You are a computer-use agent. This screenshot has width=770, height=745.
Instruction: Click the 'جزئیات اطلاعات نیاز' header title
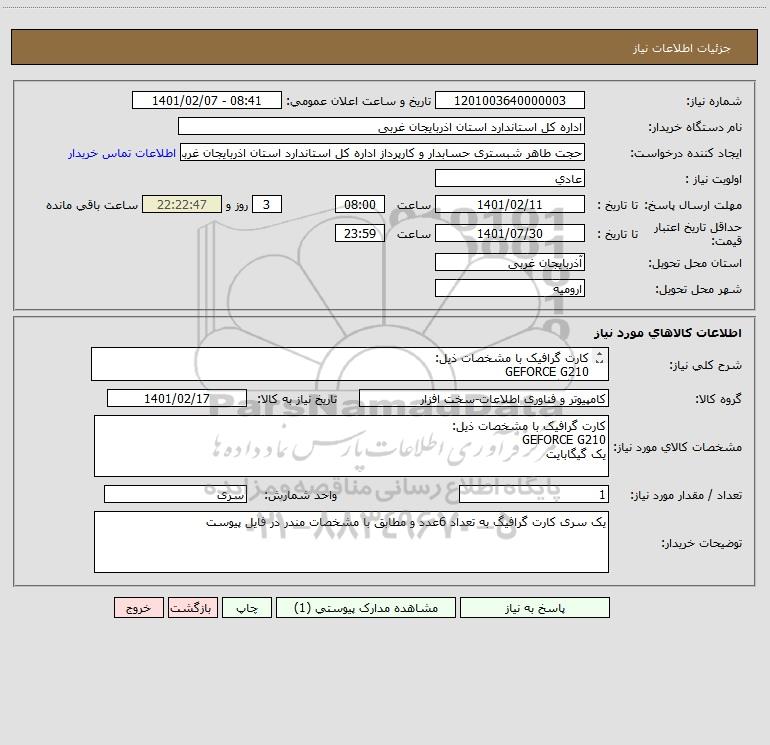(x=682, y=48)
